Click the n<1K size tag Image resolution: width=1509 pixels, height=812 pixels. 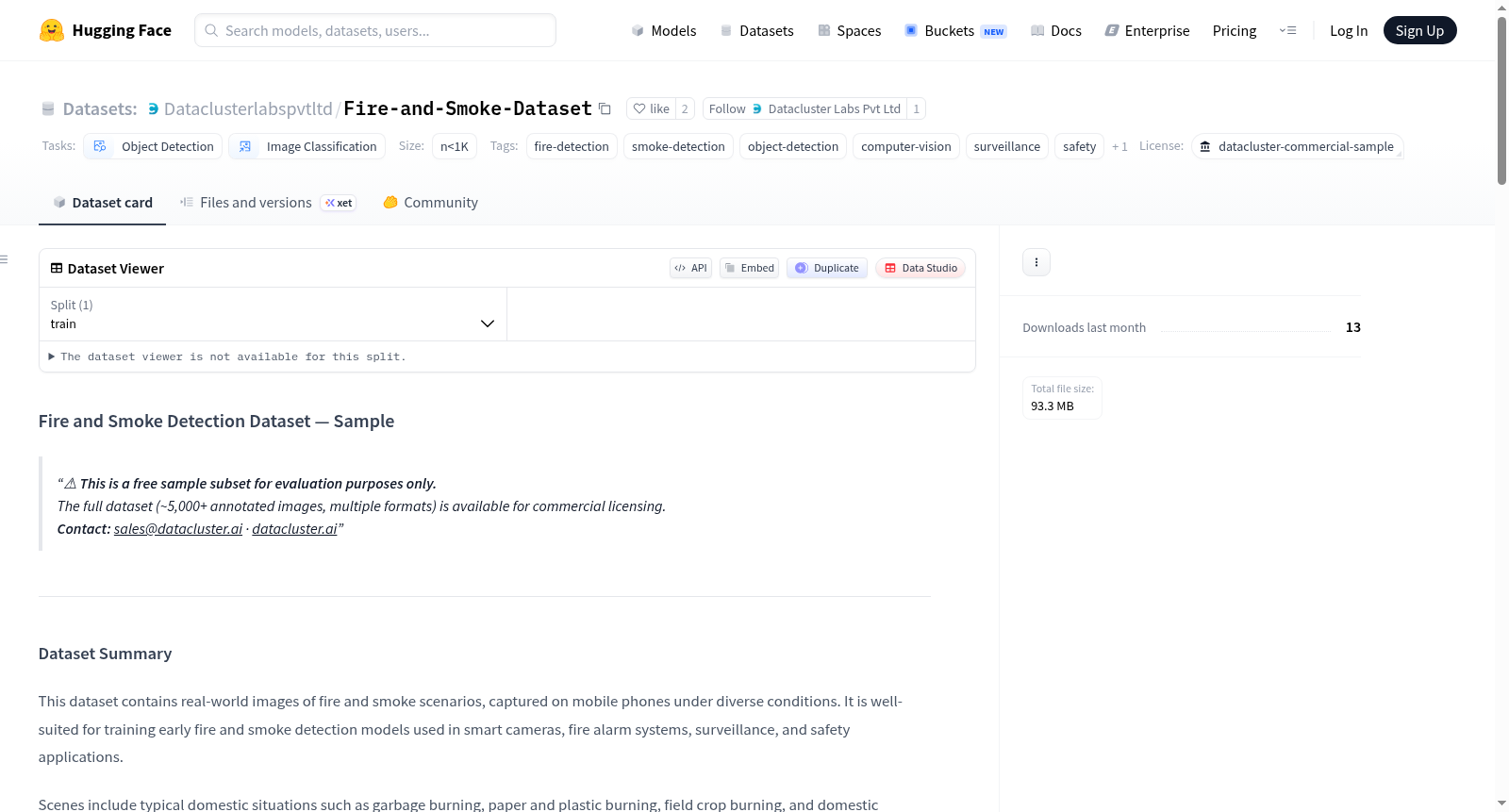pos(455,146)
